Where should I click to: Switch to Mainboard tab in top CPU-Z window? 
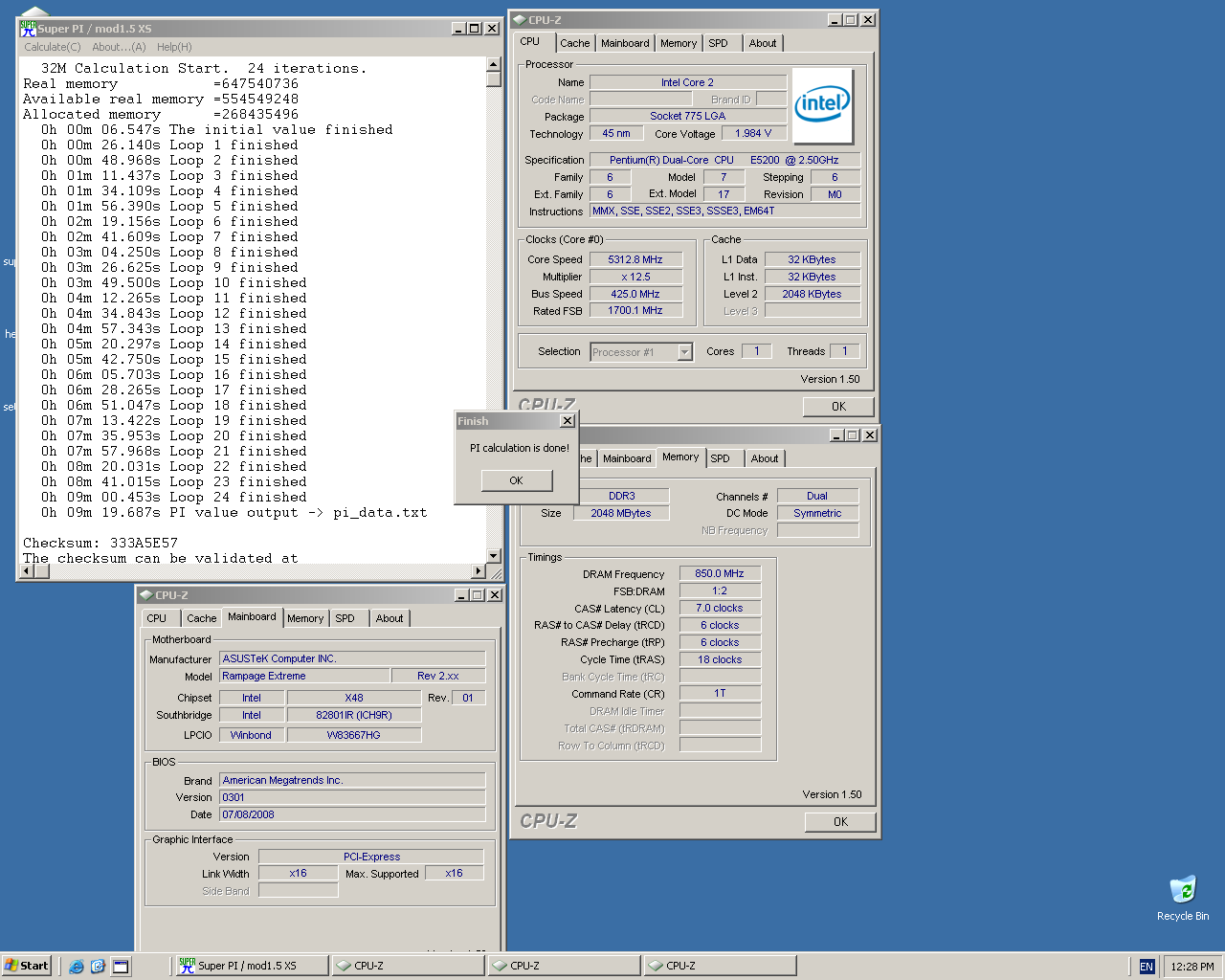(625, 43)
